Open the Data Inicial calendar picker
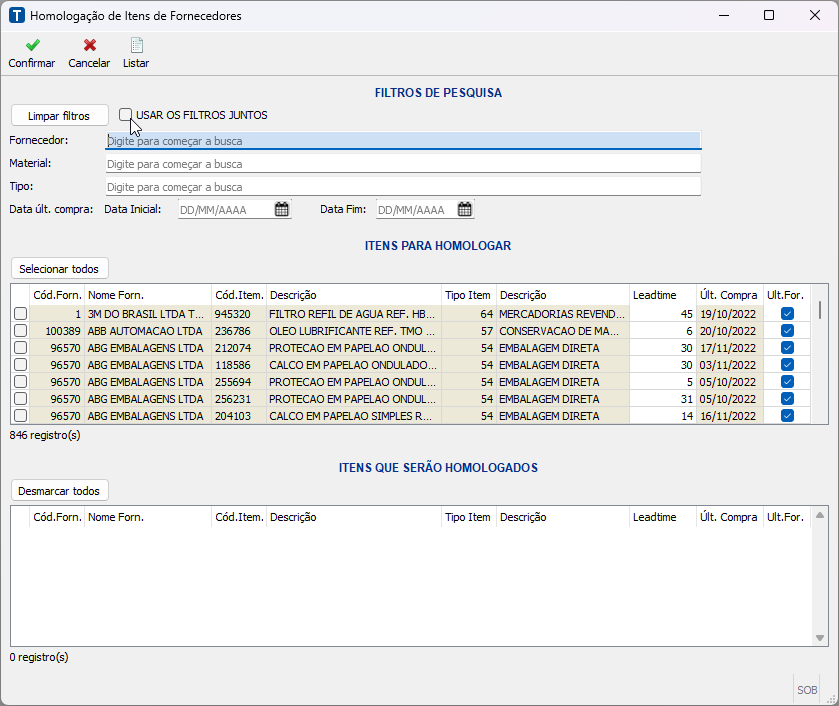This screenshot has height=706, width=839. pyautogui.click(x=282, y=210)
